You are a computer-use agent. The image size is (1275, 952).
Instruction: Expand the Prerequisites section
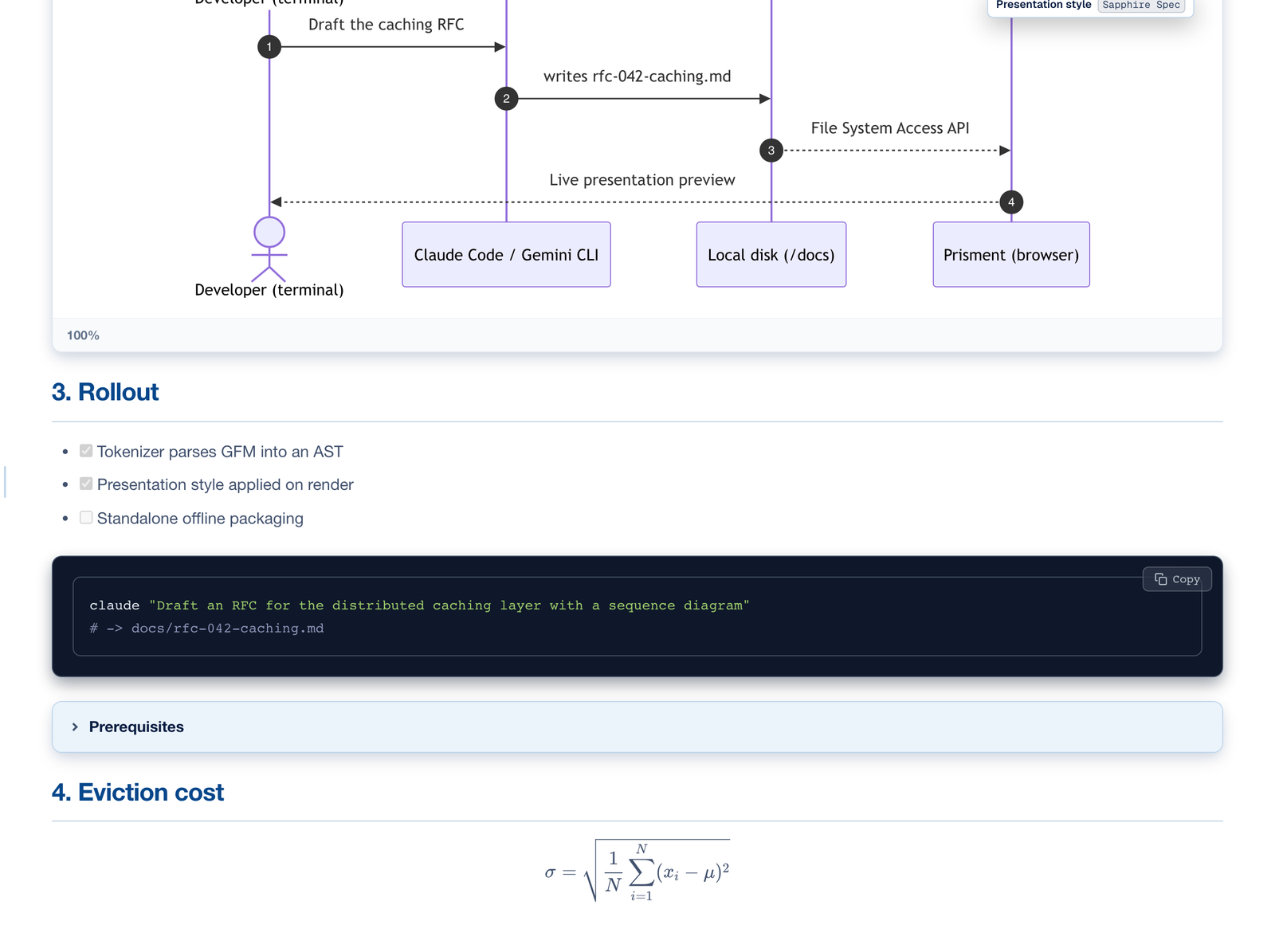(x=637, y=727)
